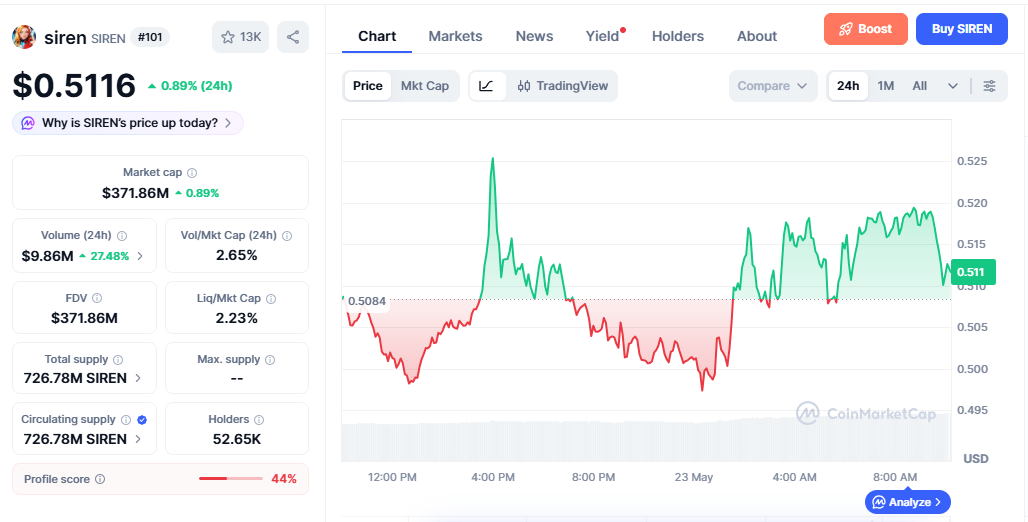The width and height of the screenshot is (1028, 522).
Task: Click the 2.65% Vol/Mkt Cap value
Action: 237,255
